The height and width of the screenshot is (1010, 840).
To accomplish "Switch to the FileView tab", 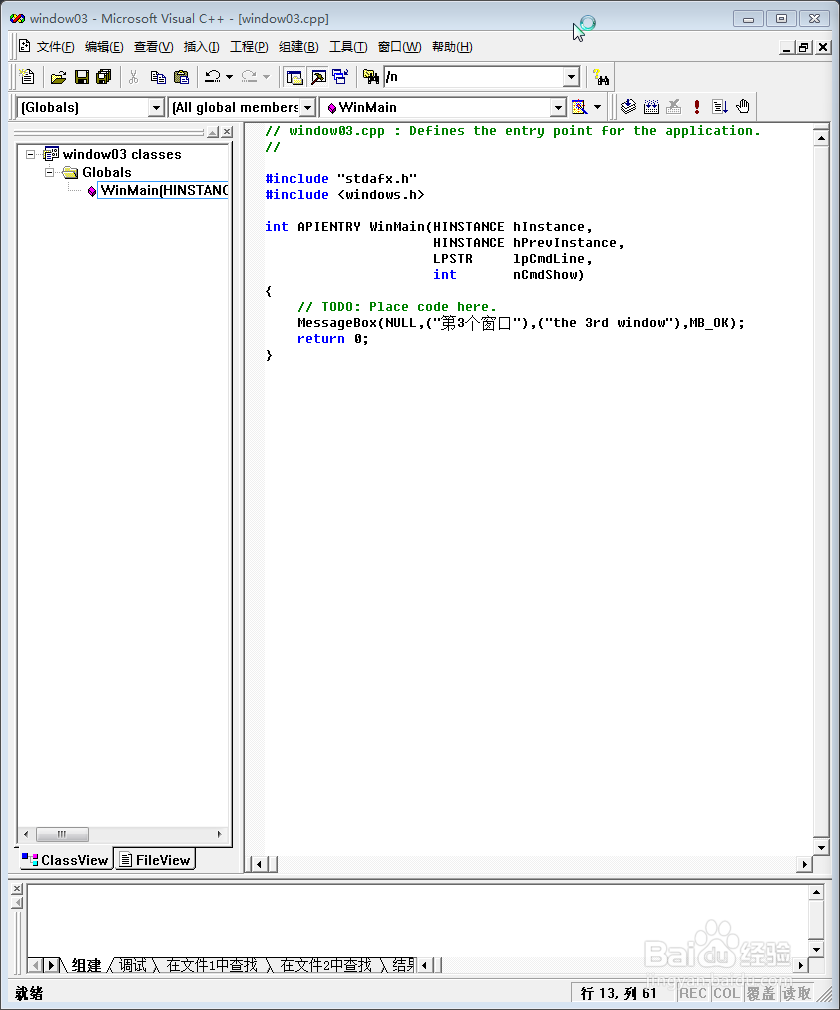I will (154, 859).
